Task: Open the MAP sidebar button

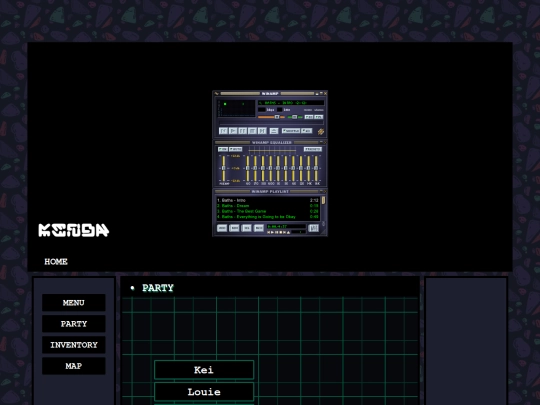Action: click(74, 366)
